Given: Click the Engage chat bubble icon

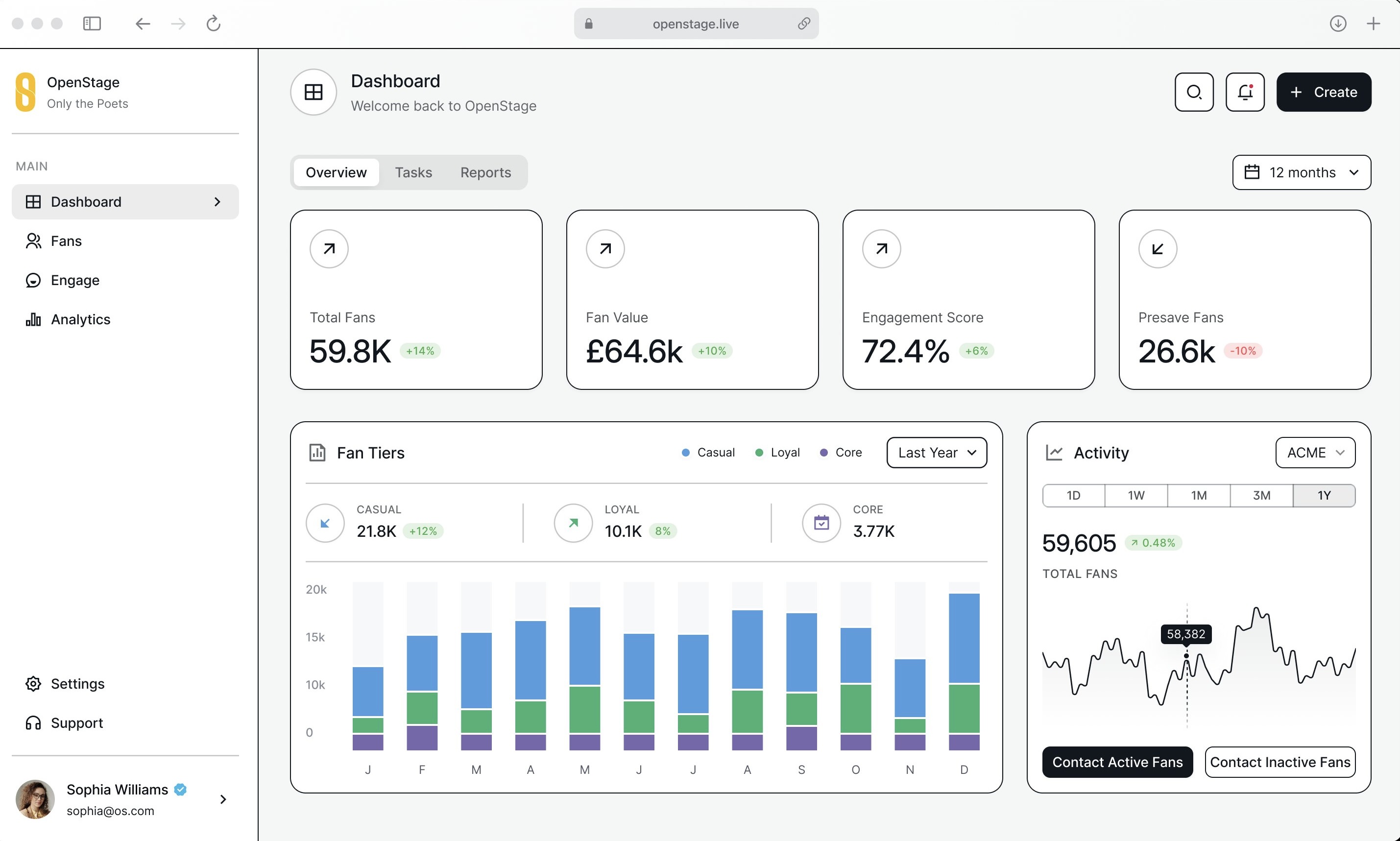Looking at the screenshot, I should click(x=33, y=280).
